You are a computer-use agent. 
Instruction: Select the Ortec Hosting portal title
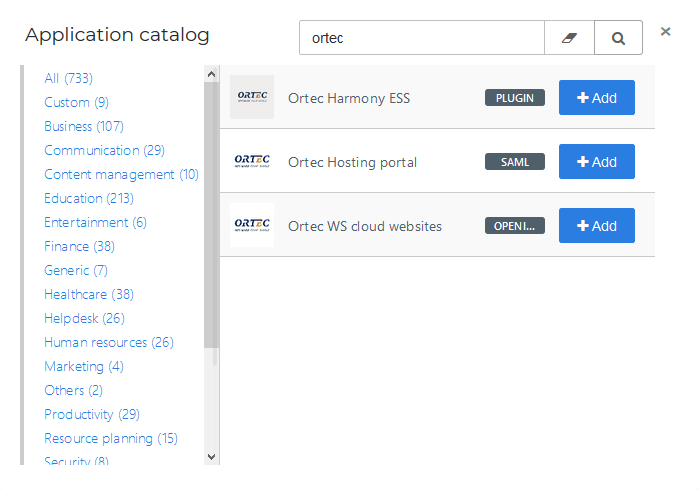click(x=353, y=163)
